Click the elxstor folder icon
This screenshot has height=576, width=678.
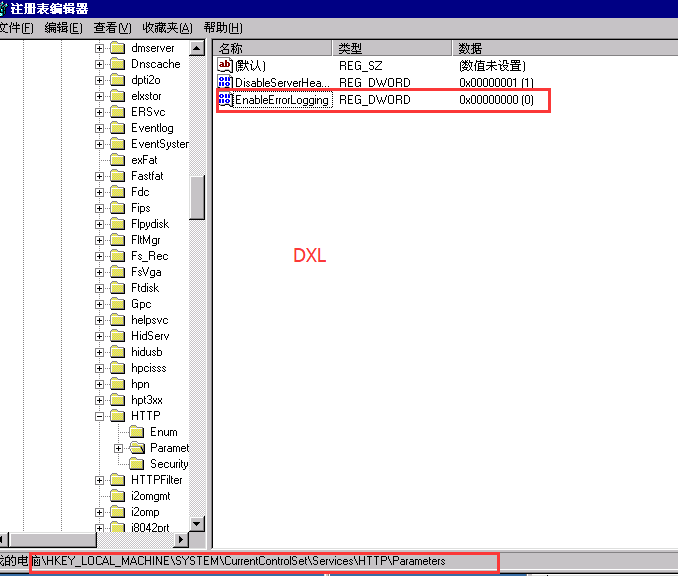click(118, 96)
